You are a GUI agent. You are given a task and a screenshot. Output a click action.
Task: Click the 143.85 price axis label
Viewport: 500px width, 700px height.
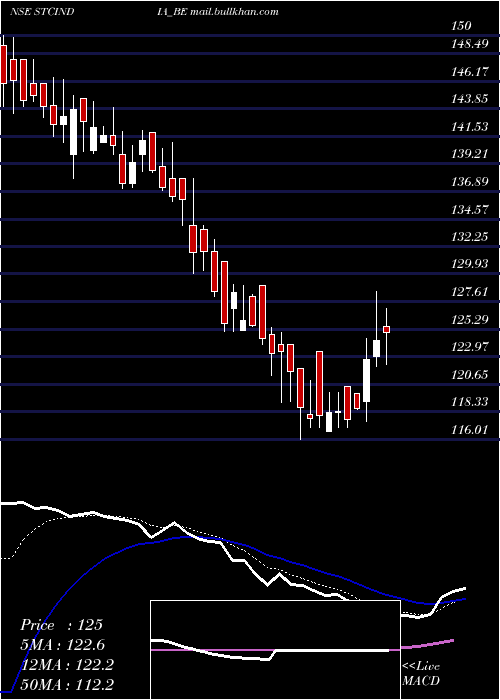tap(470, 99)
